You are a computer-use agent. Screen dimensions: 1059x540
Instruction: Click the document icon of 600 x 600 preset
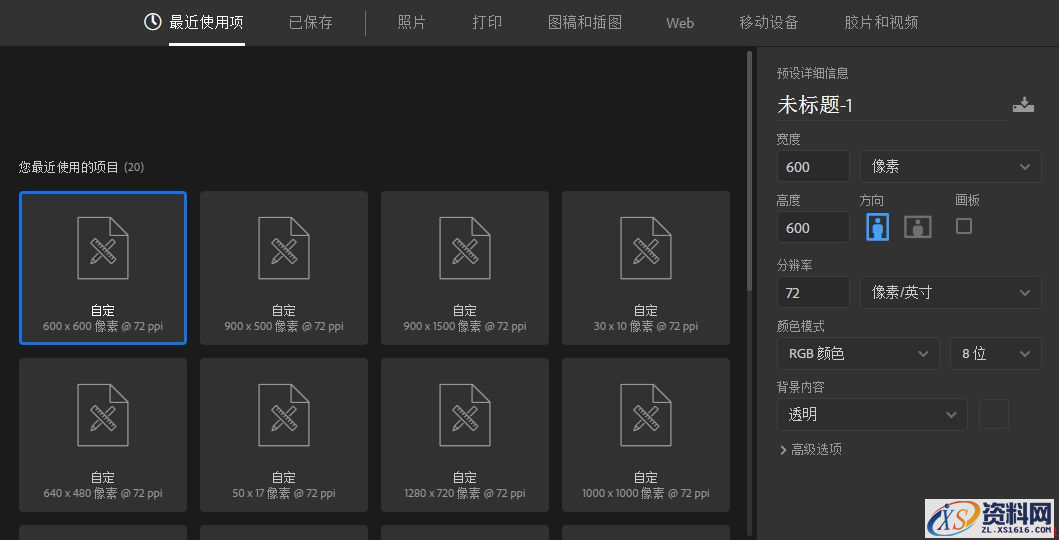point(103,248)
